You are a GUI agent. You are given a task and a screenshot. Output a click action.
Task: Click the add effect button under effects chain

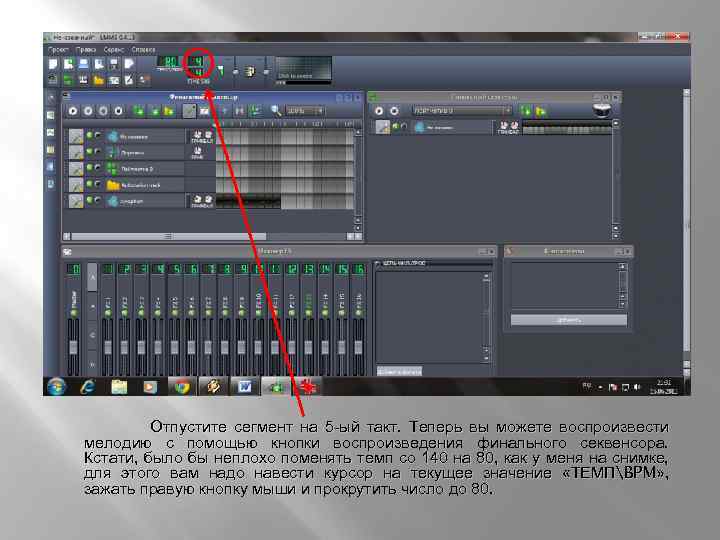point(399,371)
